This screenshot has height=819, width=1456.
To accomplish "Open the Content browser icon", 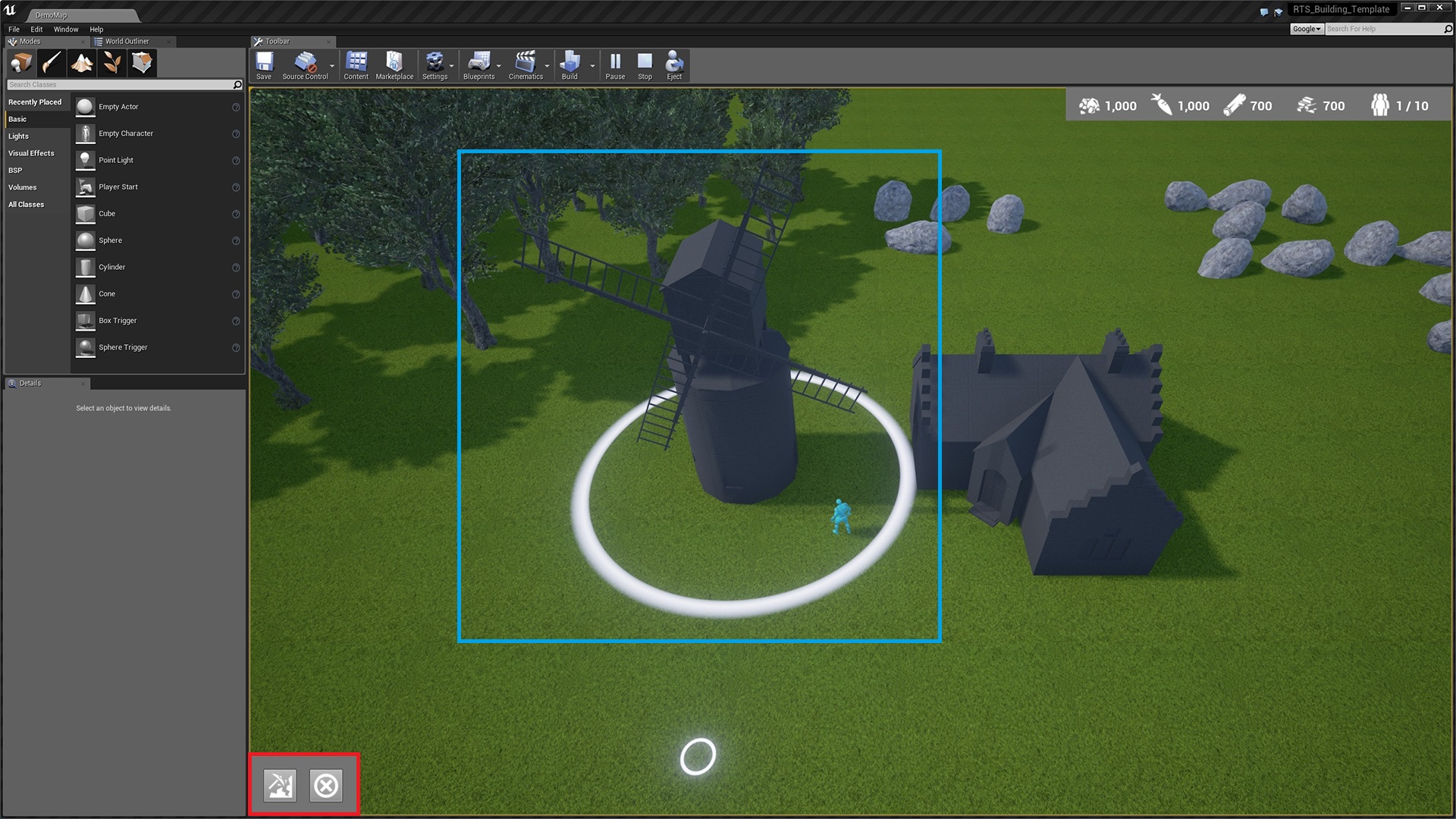I will coord(356,65).
